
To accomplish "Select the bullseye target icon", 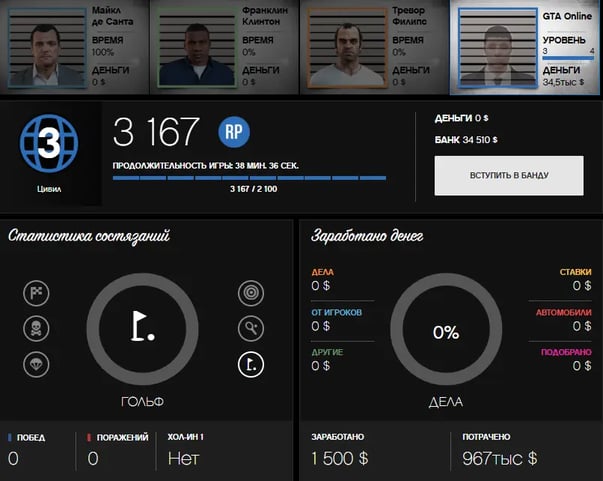I will tap(251, 293).
